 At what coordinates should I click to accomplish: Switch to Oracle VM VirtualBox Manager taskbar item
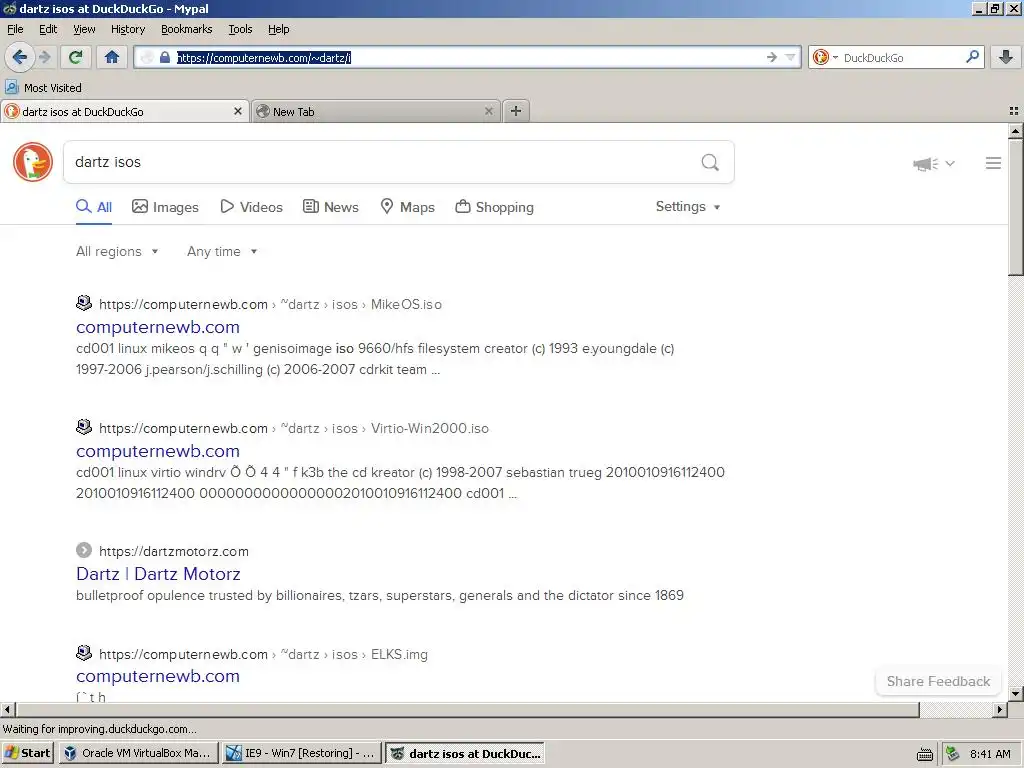coord(138,753)
